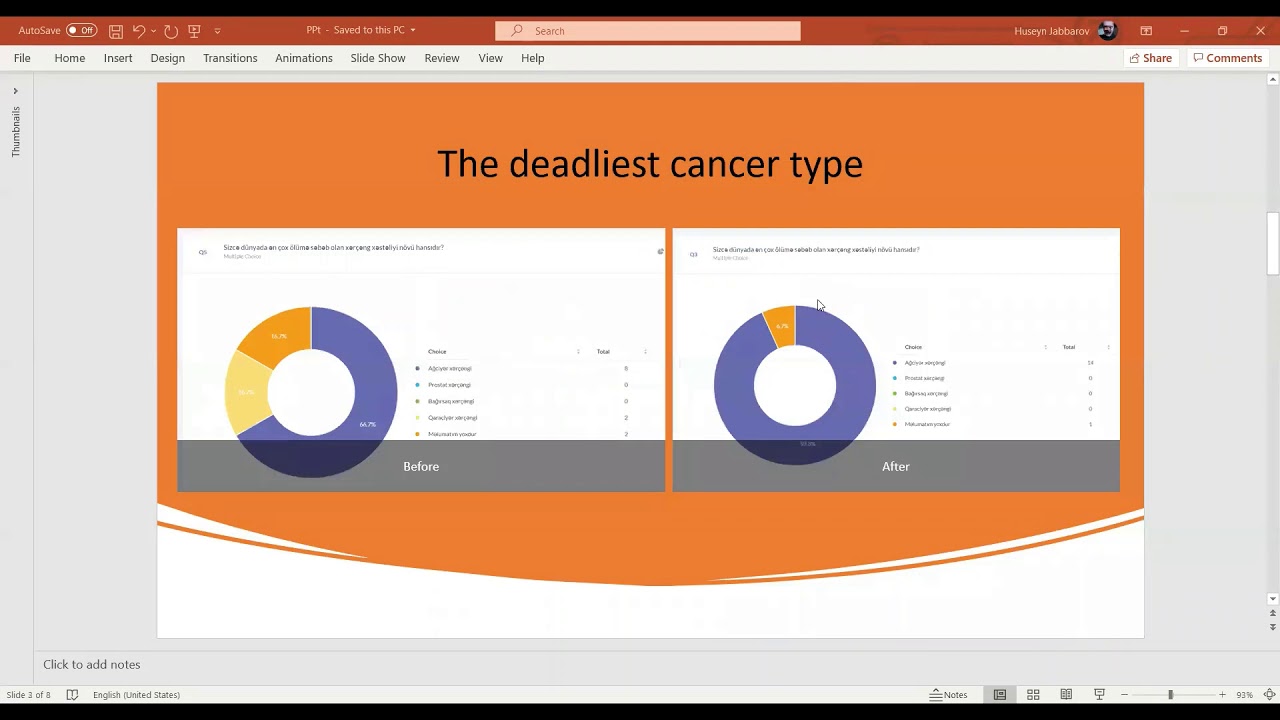Click the Share button
Viewport: 1280px width, 720px height.
click(1150, 58)
